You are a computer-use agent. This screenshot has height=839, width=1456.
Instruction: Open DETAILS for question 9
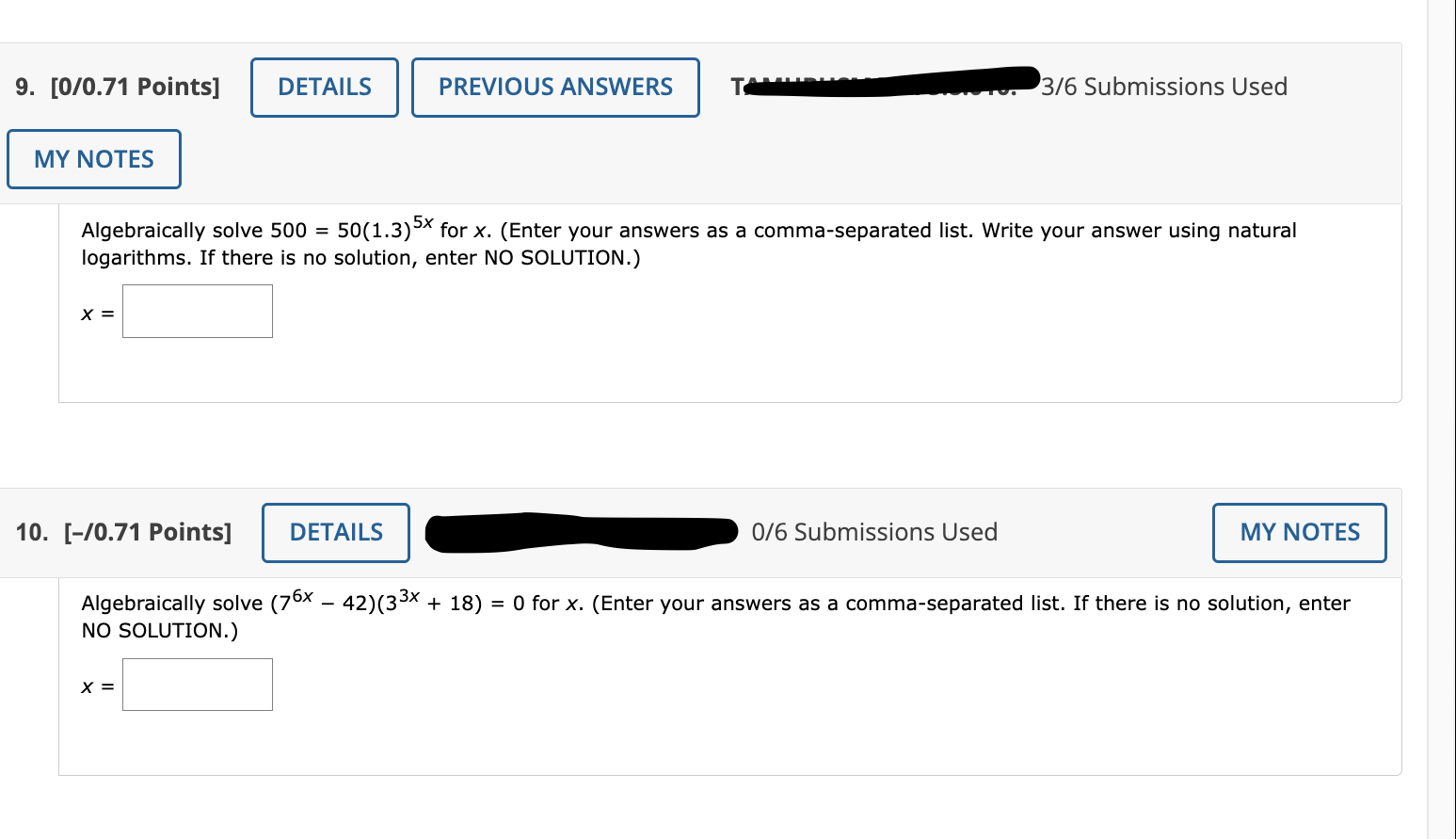(324, 87)
